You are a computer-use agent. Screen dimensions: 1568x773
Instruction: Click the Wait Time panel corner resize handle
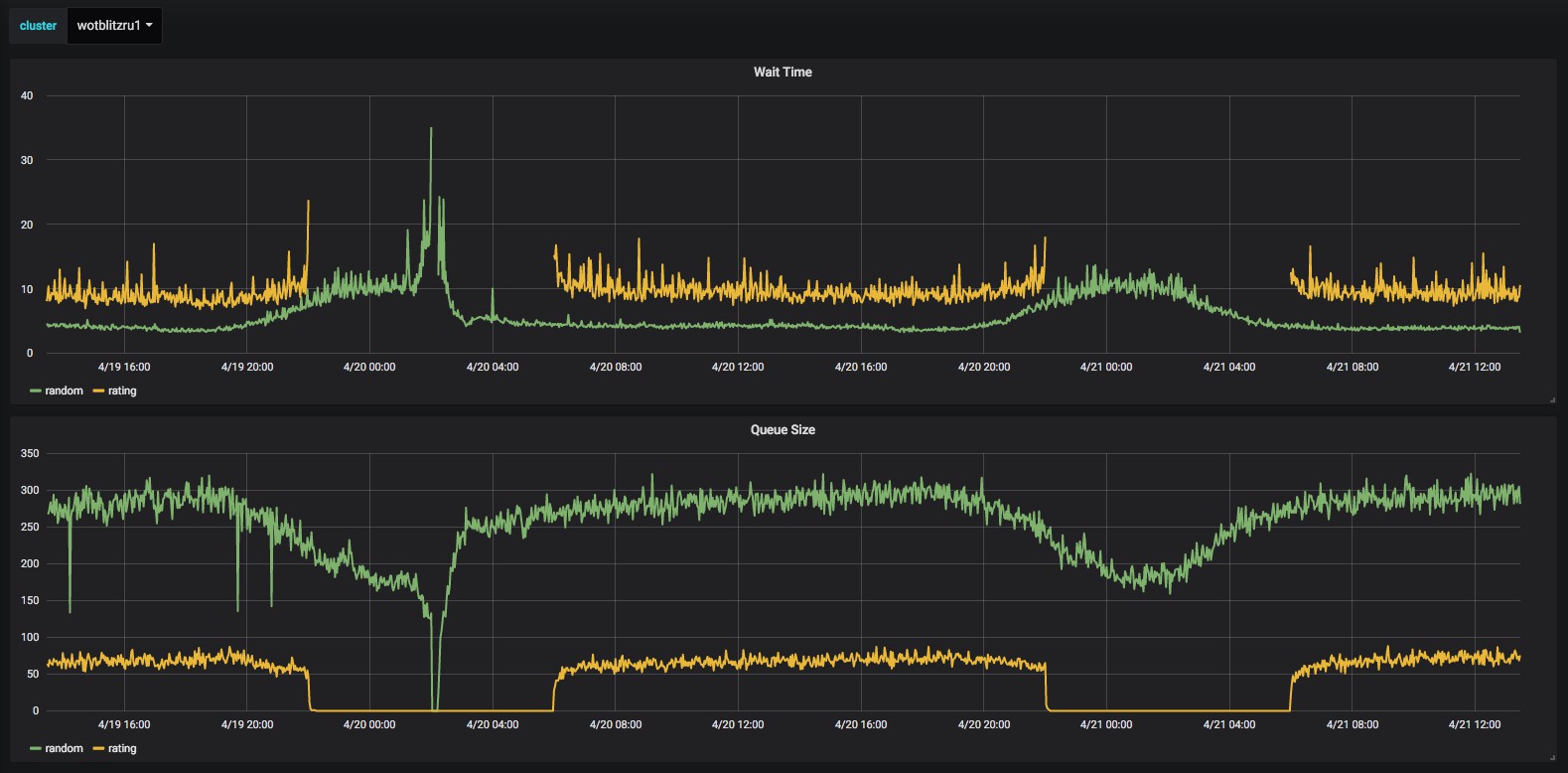[1552, 399]
